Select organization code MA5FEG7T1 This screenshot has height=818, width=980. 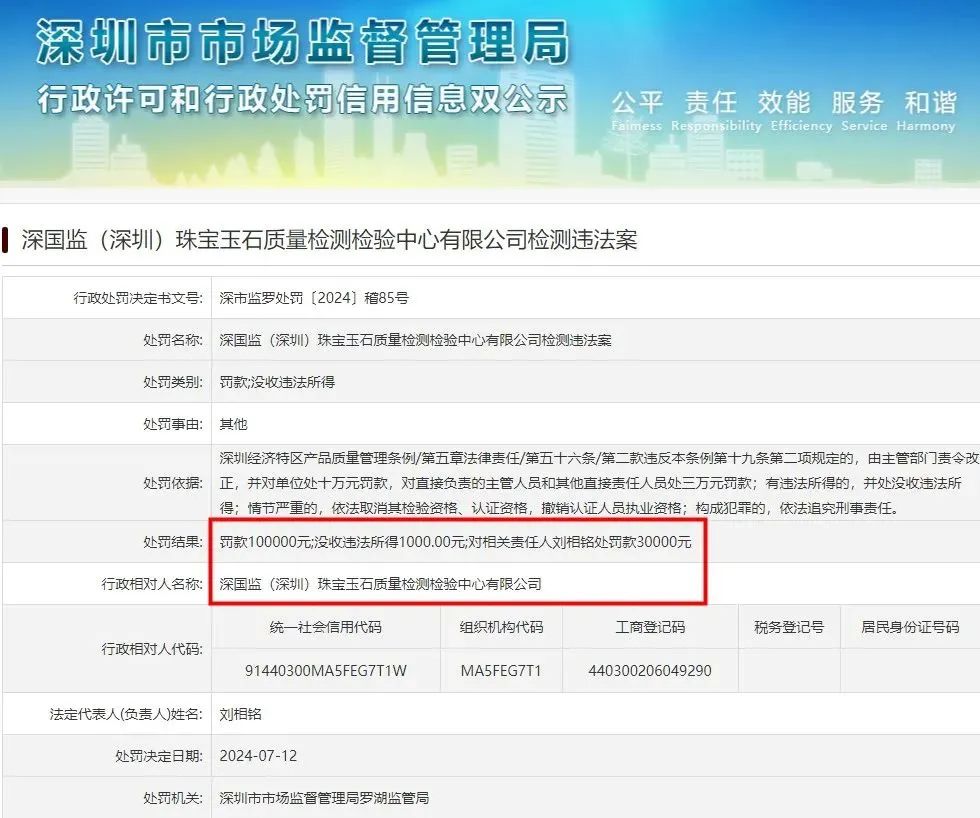(501, 670)
